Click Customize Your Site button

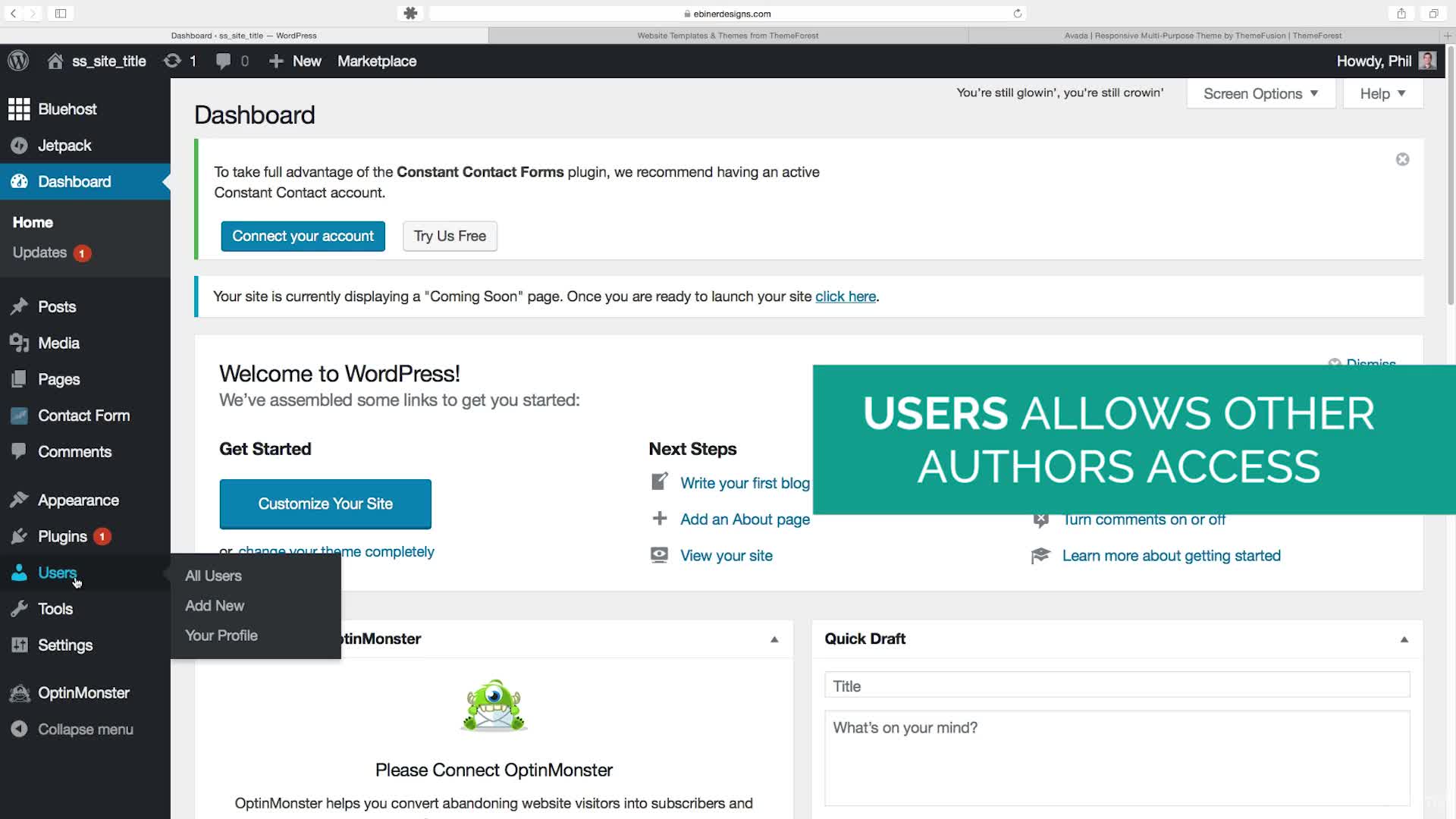[x=325, y=504]
